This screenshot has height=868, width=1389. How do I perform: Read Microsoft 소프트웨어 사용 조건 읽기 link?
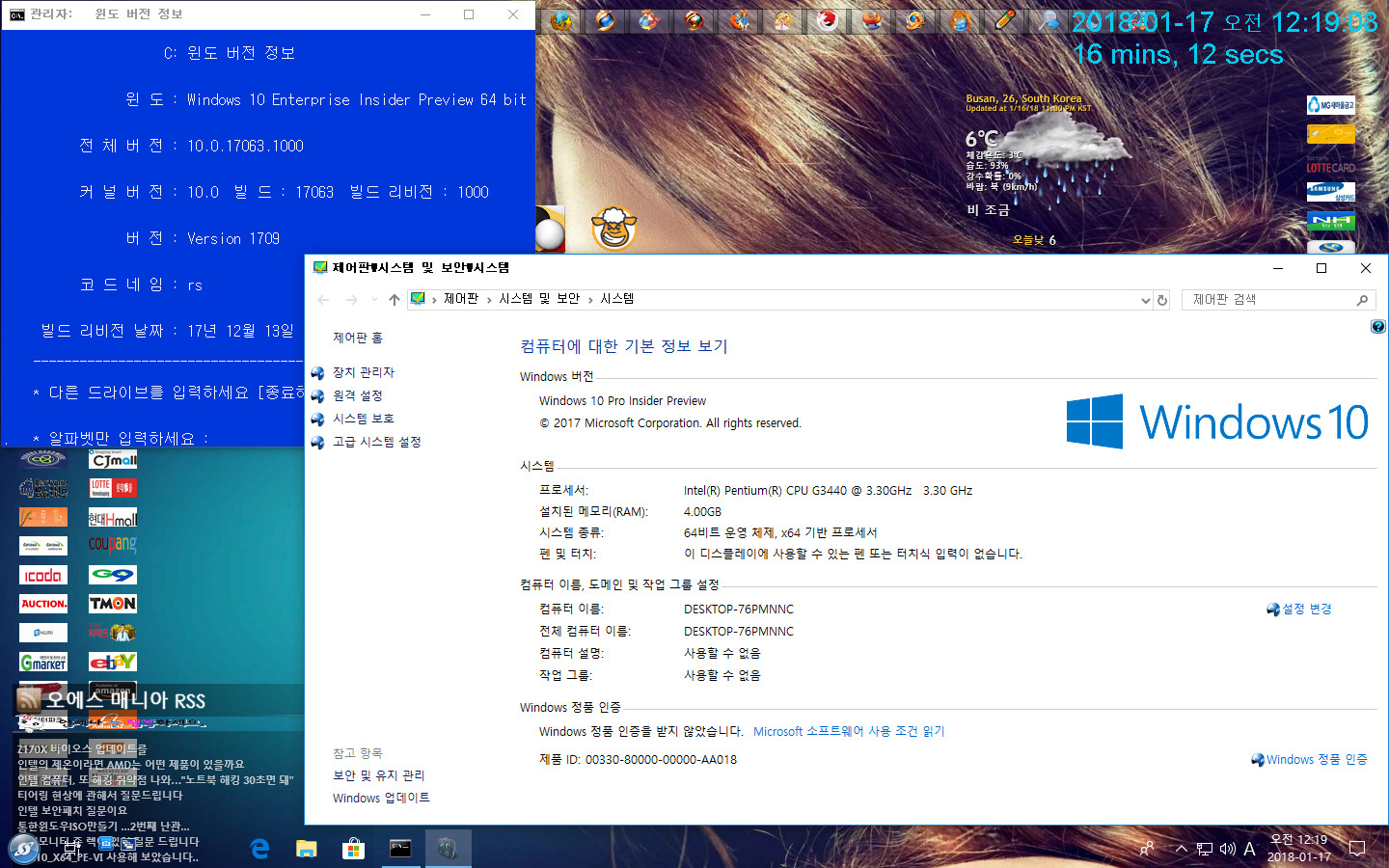point(849,731)
